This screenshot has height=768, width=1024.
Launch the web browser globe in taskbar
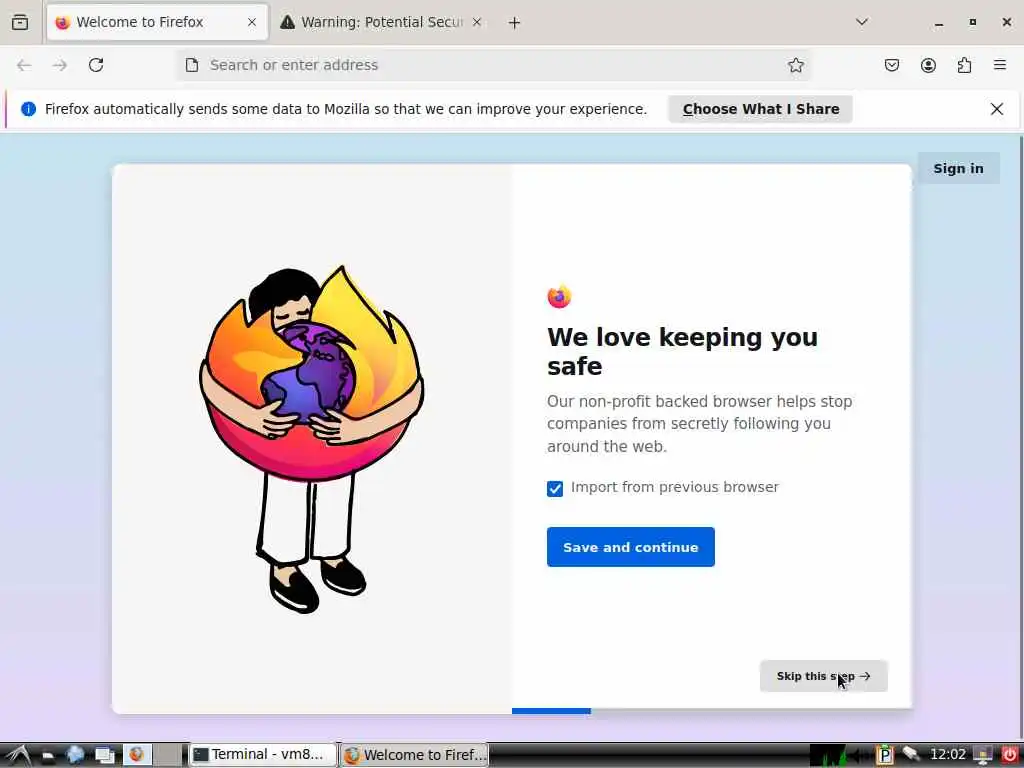tap(76, 755)
